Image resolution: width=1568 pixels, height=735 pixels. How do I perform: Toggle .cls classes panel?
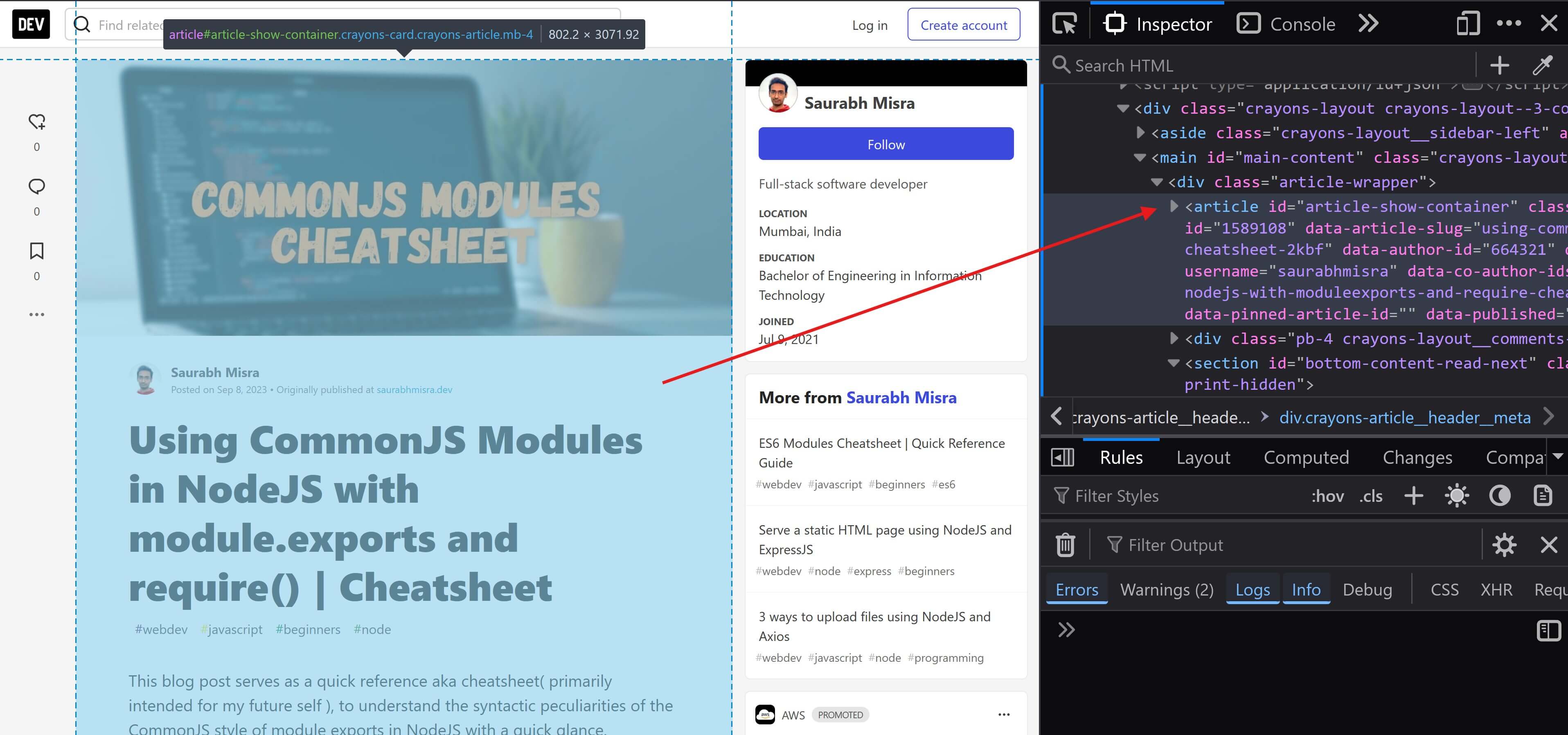[1371, 496]
